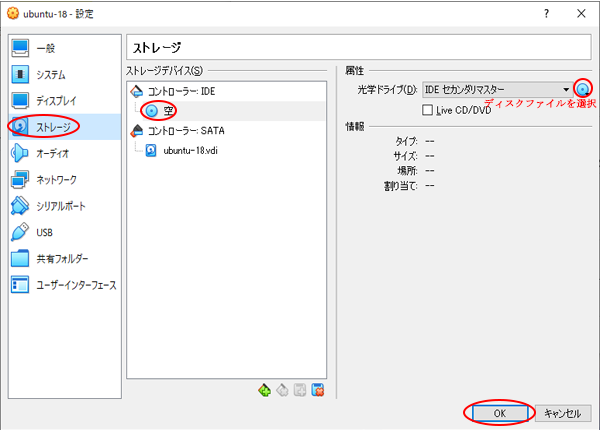Click the ユーザーインターフェース category label
Viewport: 600px width, 430px height.
(x=76, y=285)
